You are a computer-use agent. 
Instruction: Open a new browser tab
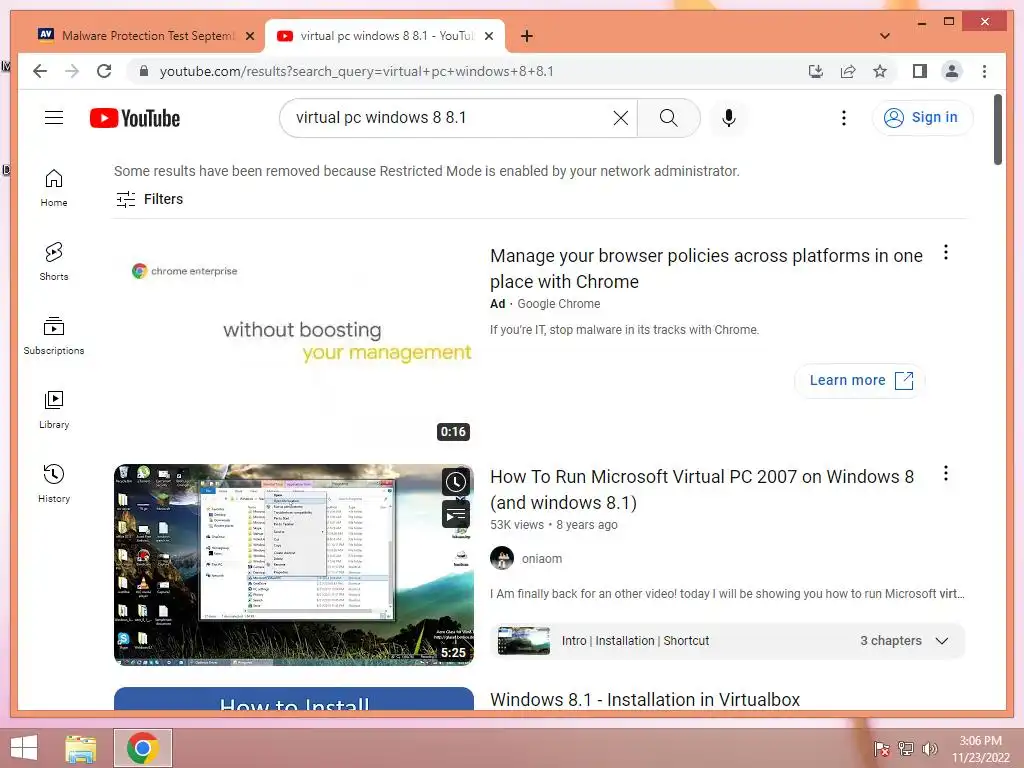[527, 36]
